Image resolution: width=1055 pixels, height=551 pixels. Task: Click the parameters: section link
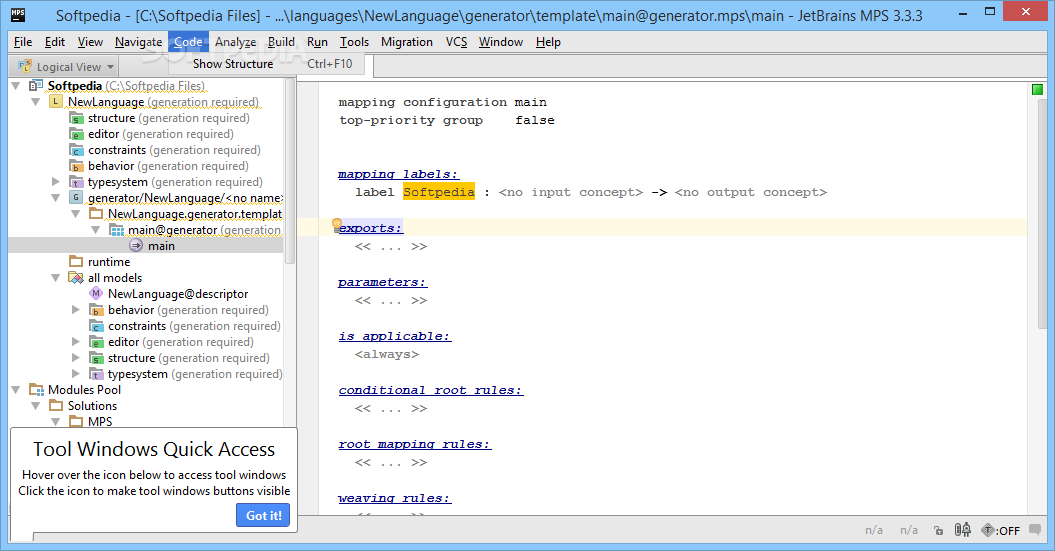tap(382, 283)
